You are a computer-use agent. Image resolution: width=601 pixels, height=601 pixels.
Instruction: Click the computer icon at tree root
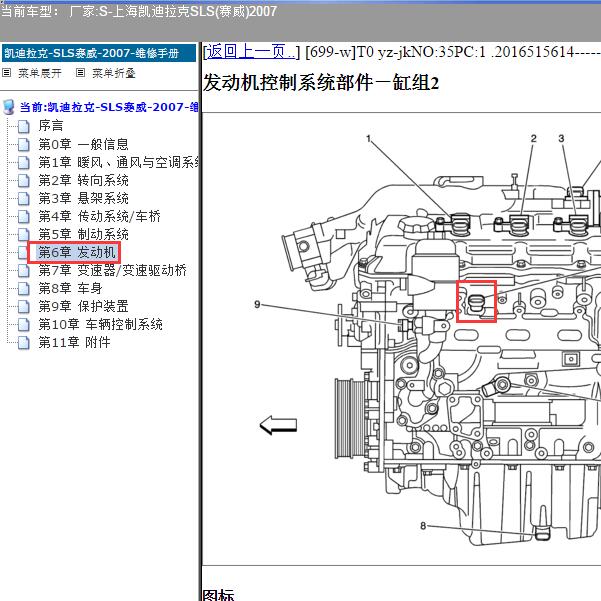coord(8,107)
